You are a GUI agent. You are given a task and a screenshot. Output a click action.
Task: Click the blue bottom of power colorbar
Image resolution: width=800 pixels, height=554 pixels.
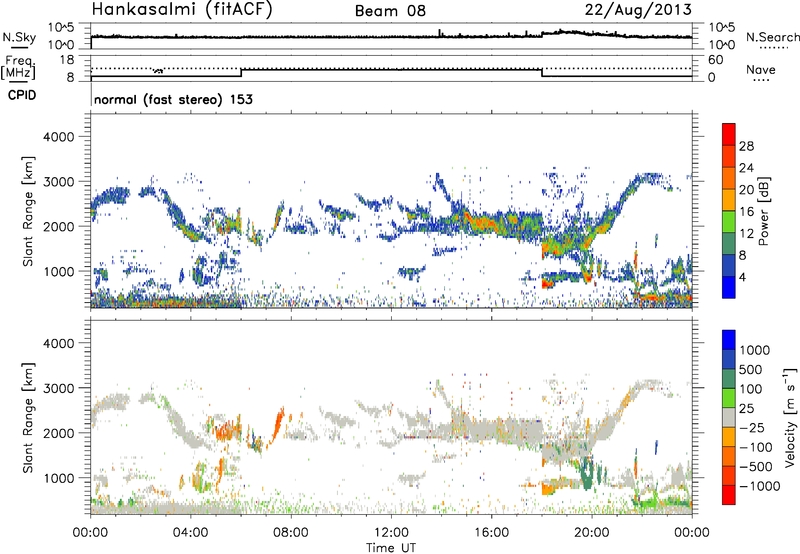click(x=729, y=288)
